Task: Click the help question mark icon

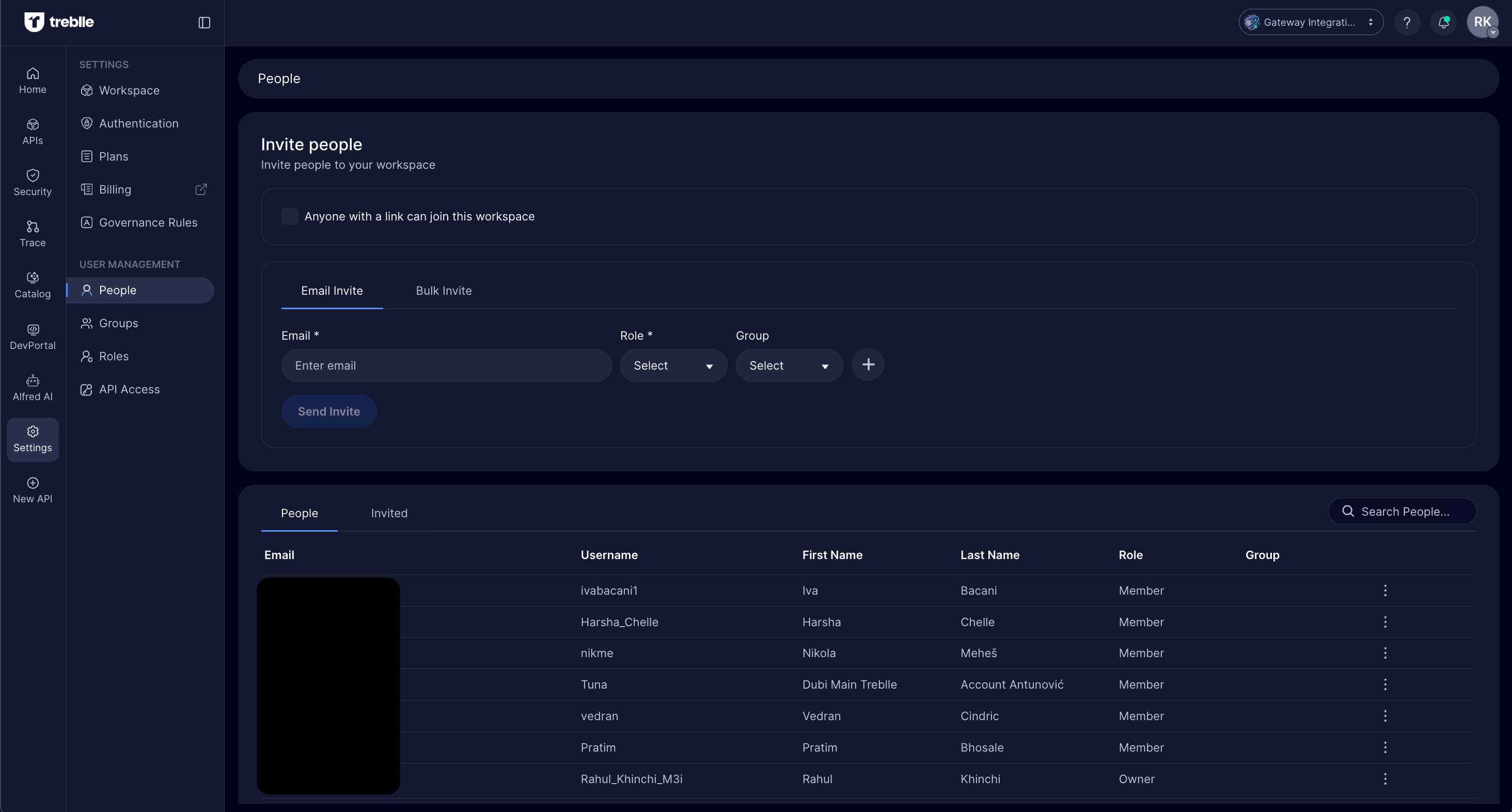Action: click(x=1407, y=22)
